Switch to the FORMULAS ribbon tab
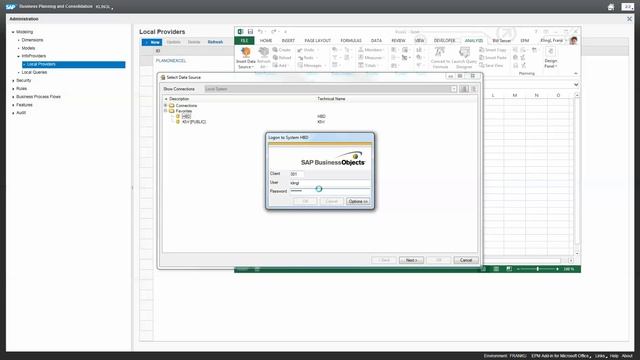Viewport: 640px width, 360px height. click(351, 41)
